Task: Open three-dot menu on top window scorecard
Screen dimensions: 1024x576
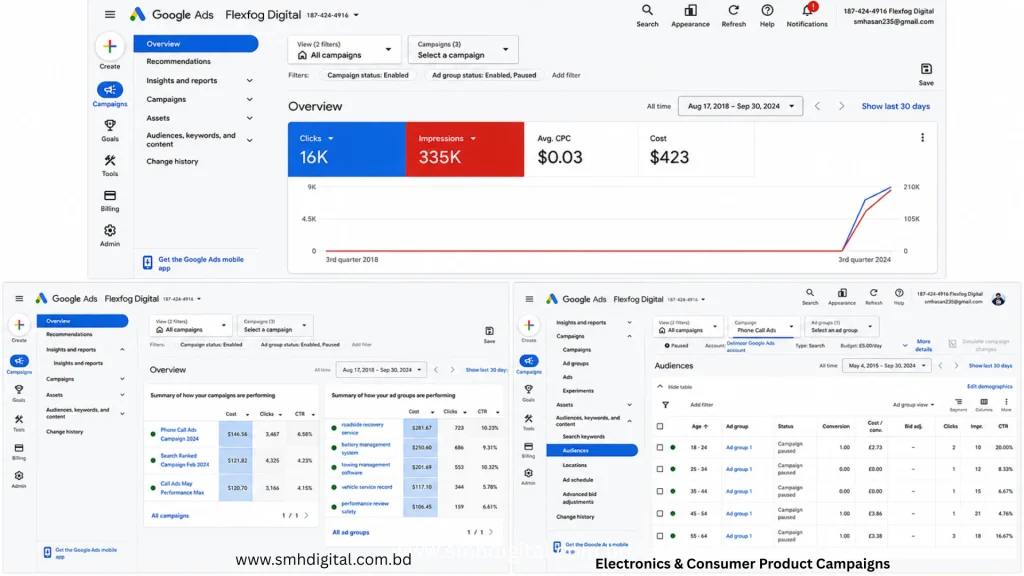Action: [x=922, y=138]
